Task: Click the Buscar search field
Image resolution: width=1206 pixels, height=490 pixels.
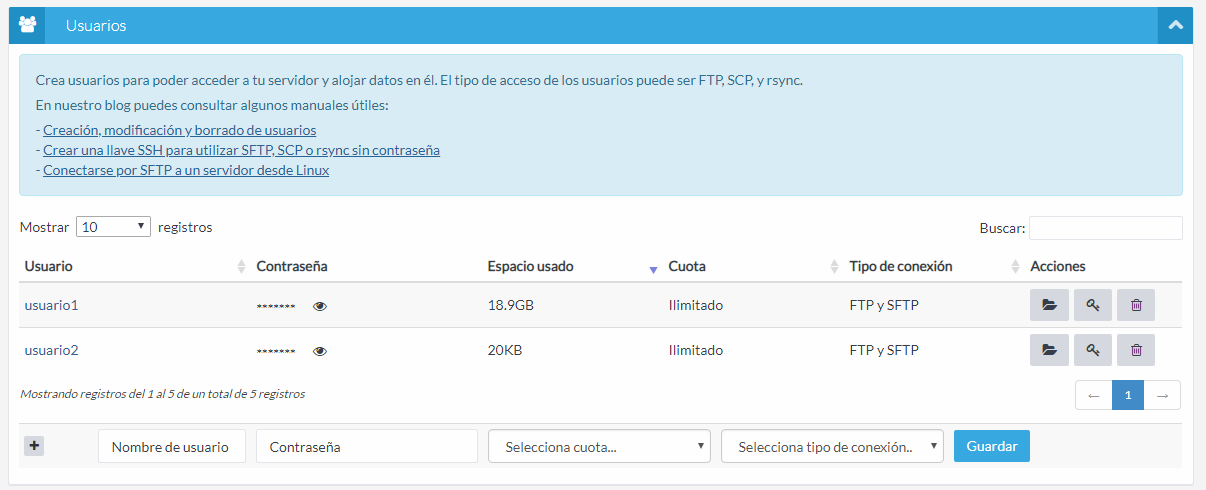Action: tap(1105, 228)
